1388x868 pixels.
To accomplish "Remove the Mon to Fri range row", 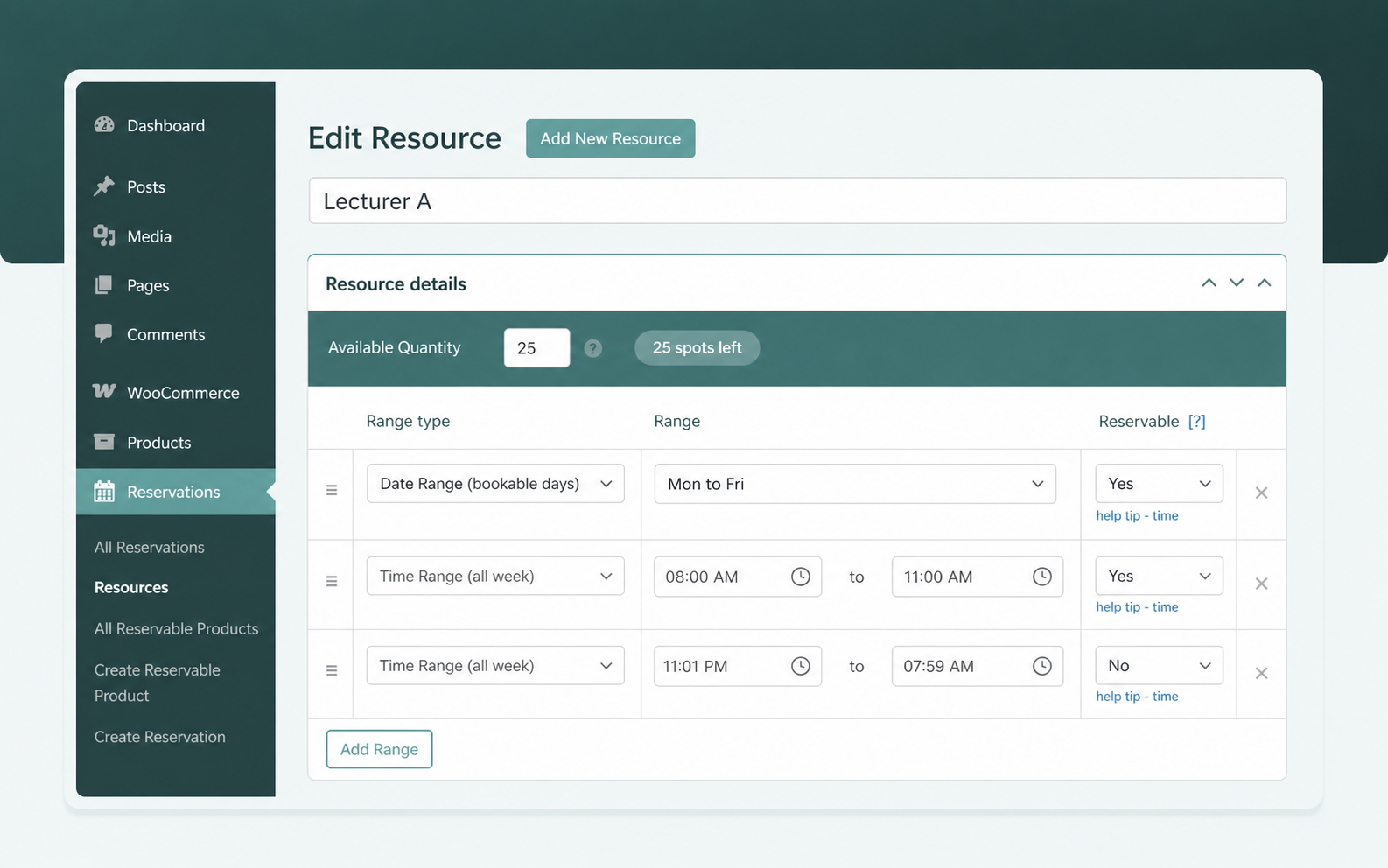I will (1261, 493).
